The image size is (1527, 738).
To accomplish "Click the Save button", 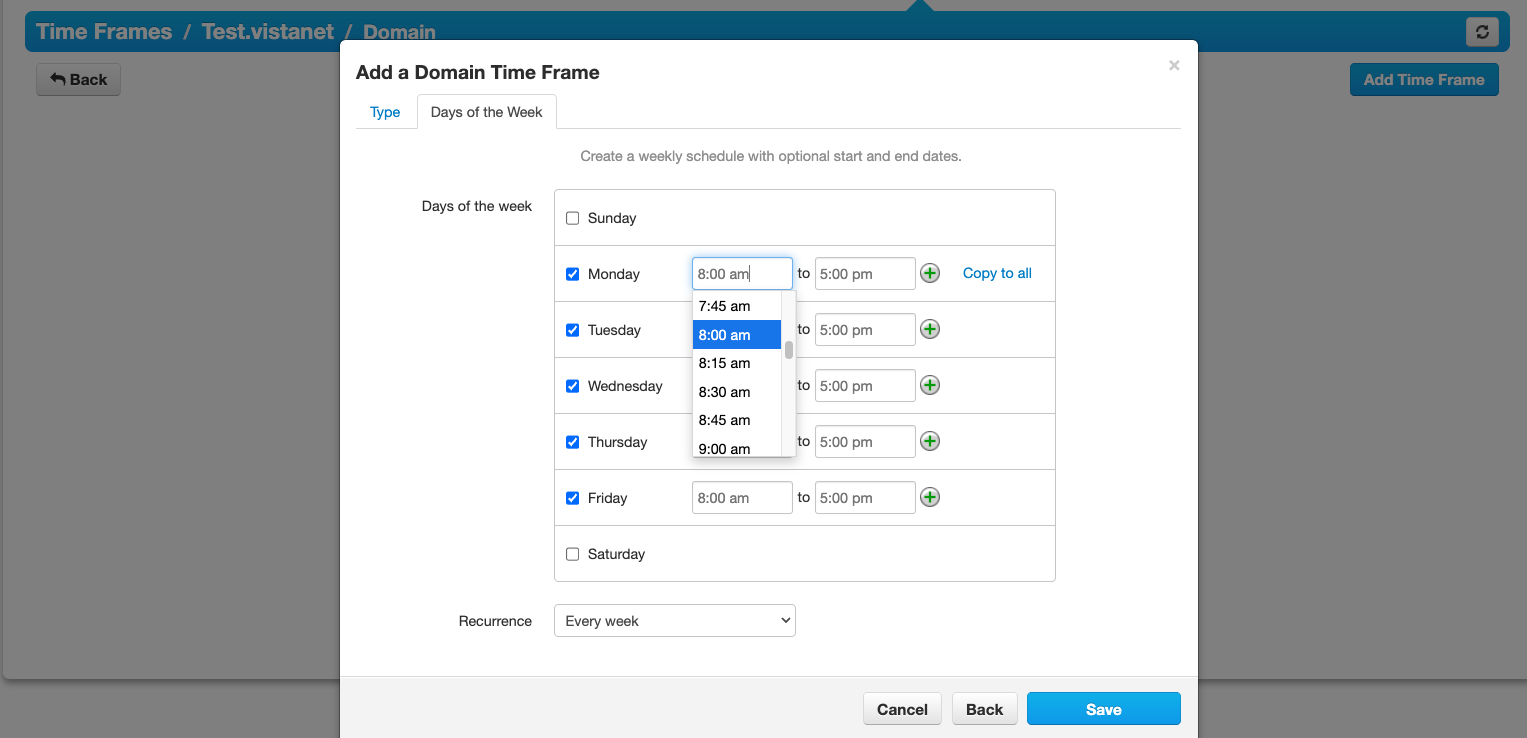I will (x=1104, y=709).
